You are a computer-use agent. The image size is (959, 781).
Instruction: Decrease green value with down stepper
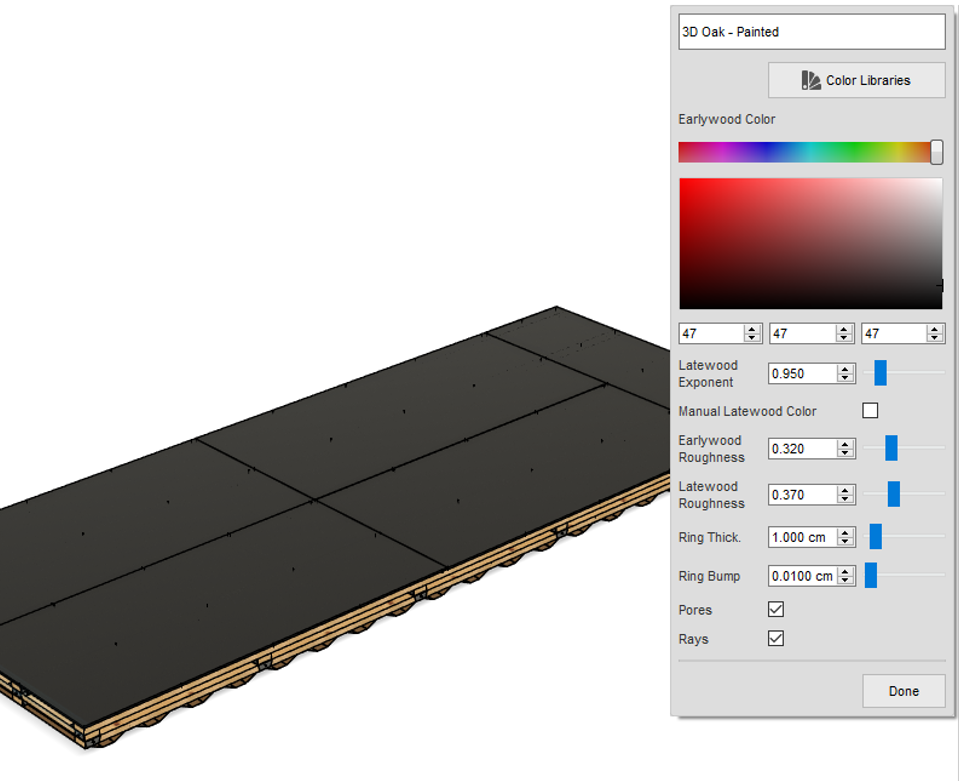844,338
